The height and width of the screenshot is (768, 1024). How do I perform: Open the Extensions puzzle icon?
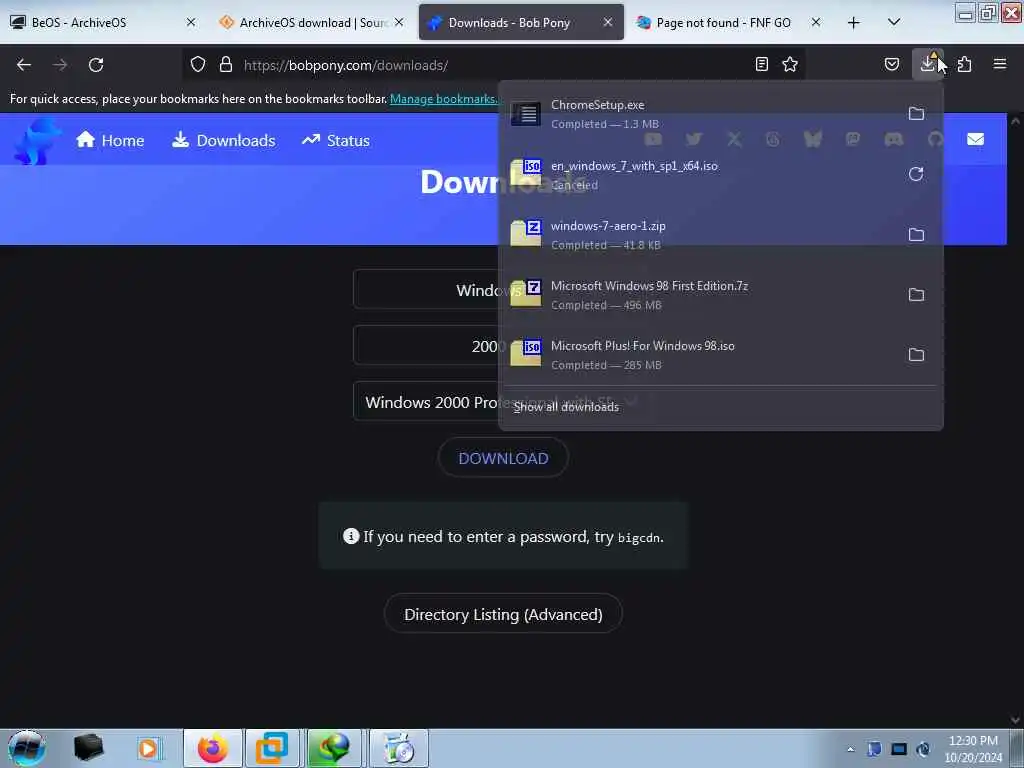point(964,64)
